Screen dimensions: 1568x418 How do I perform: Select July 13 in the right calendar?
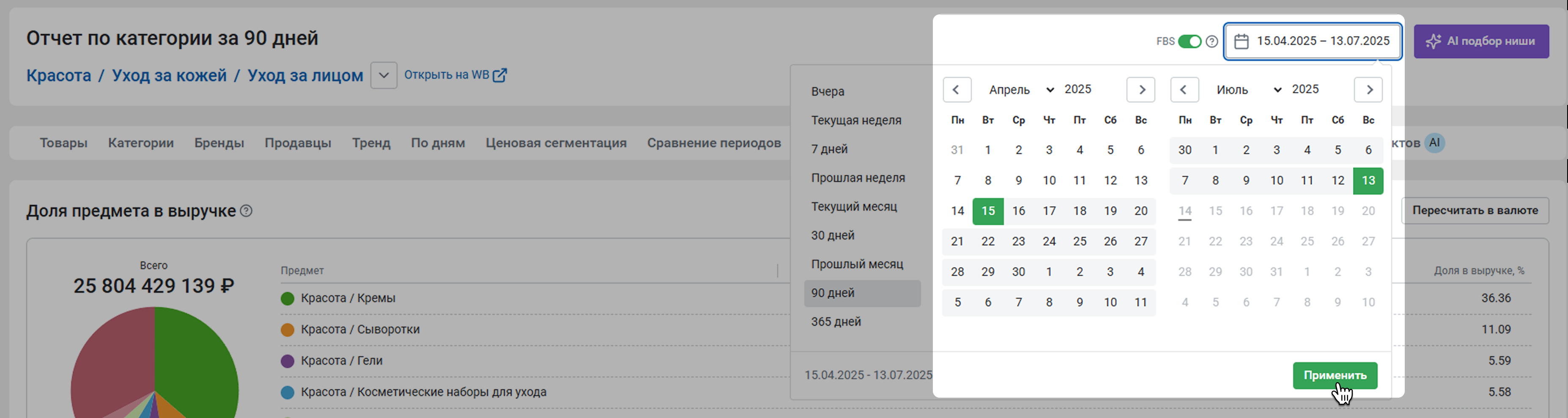(1368, 180)
